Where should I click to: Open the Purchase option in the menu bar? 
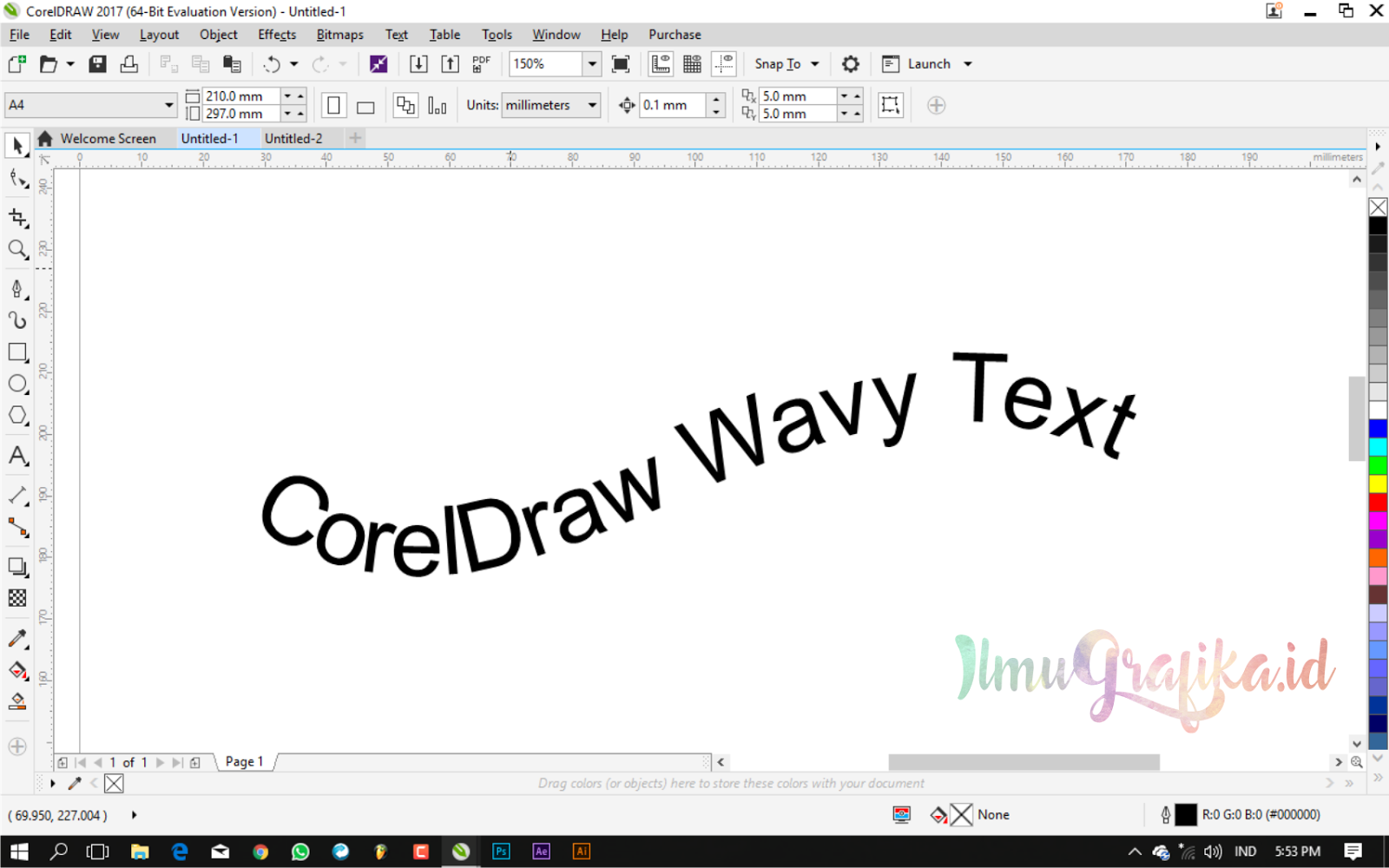[674, 35]
